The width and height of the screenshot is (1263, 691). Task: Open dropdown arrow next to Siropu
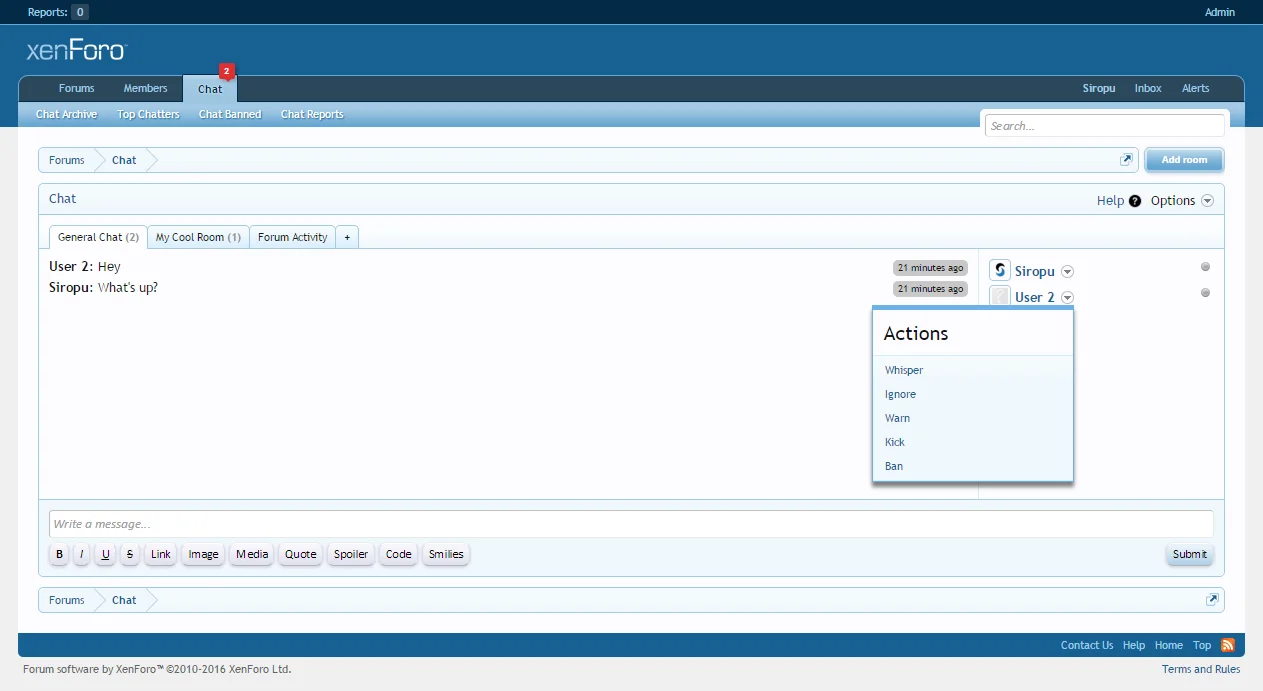[x=1067, y=272]
